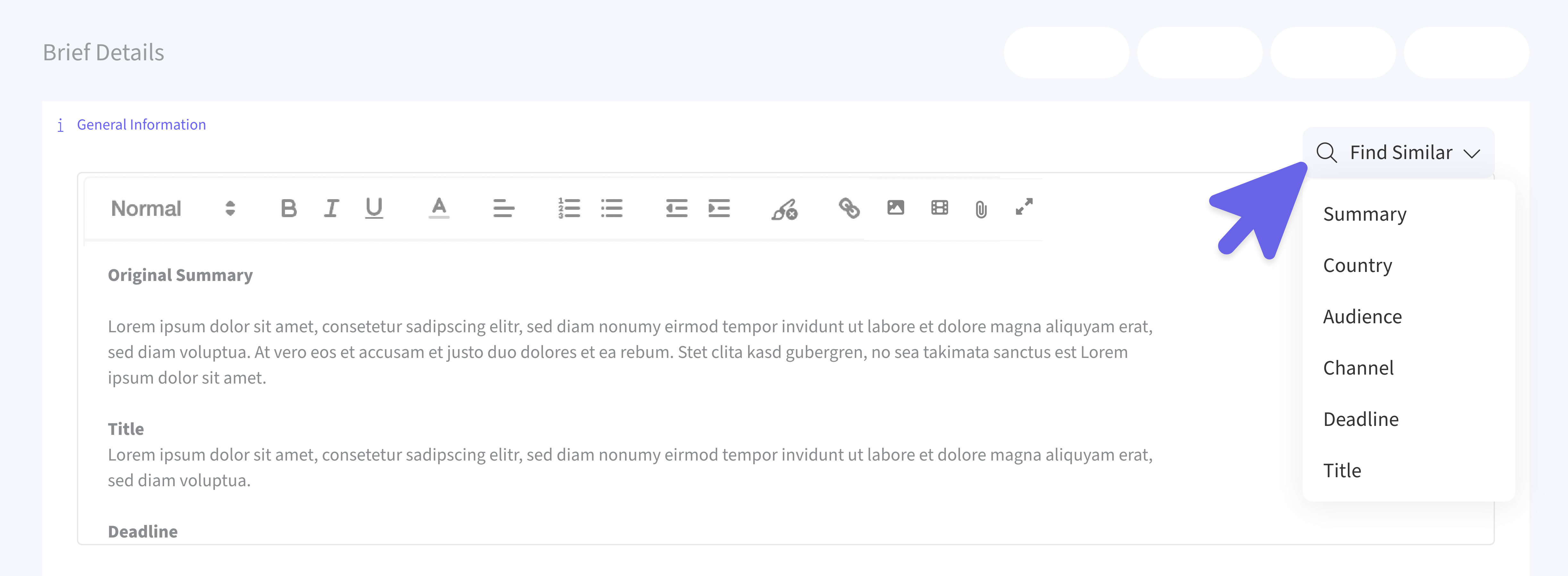Insert a numbered list
The width and height of the screenshot is (1568, 576).
(x=569, y=208)
